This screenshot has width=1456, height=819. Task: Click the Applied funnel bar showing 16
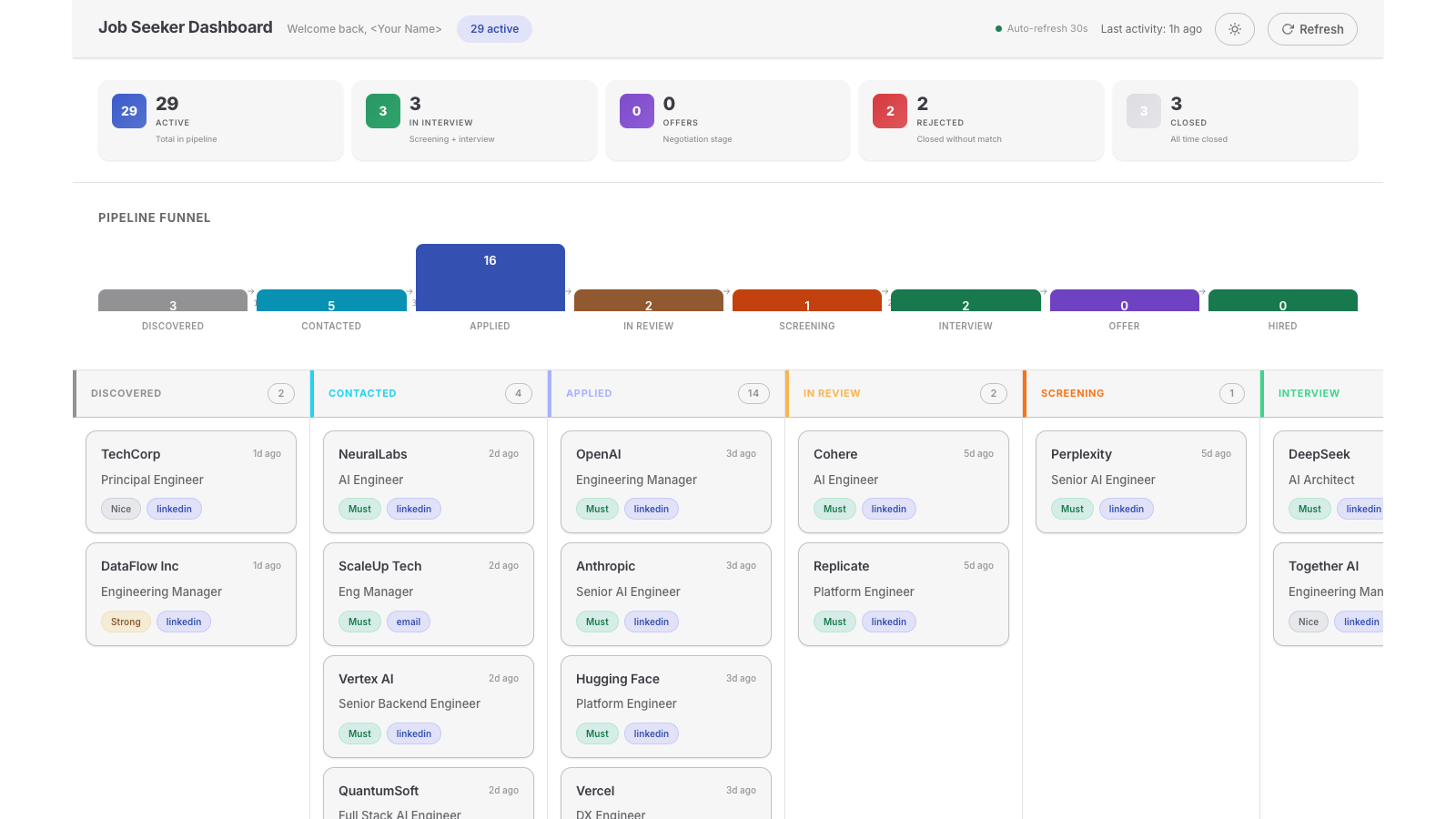[x=490, y=278]
